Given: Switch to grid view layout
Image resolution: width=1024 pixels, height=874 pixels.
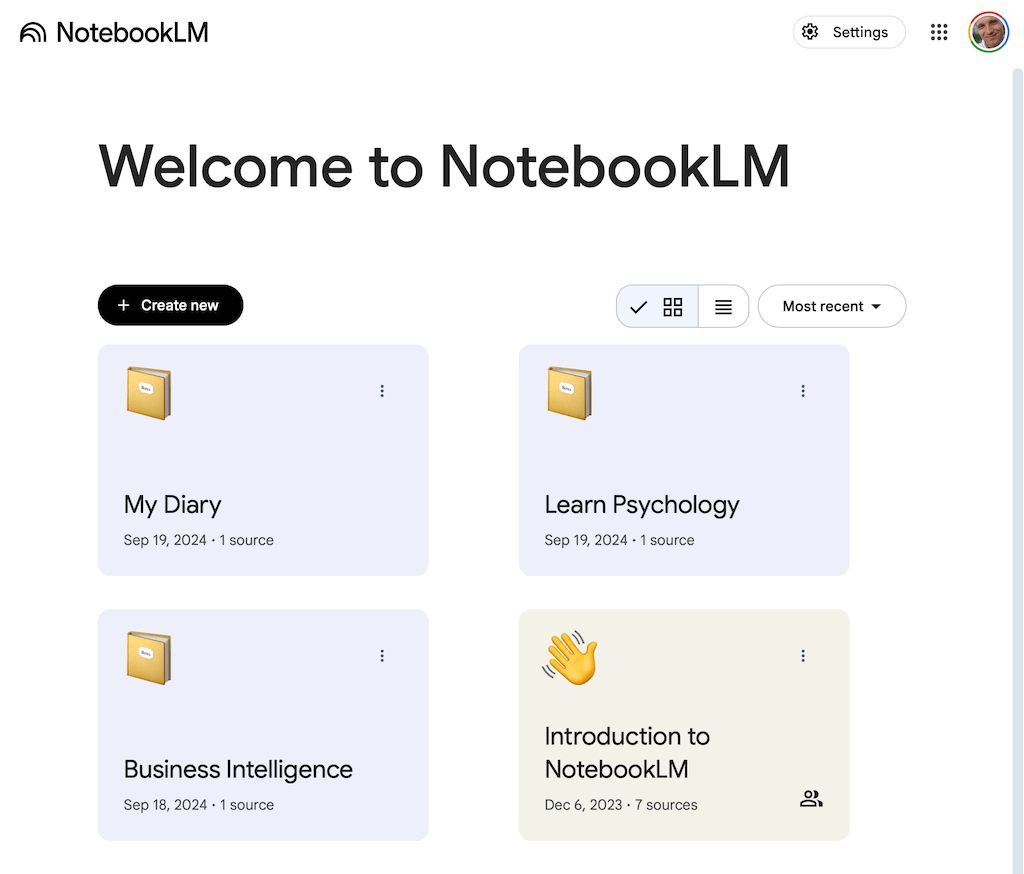Looking at the screenshot, I should pos(672,306).
